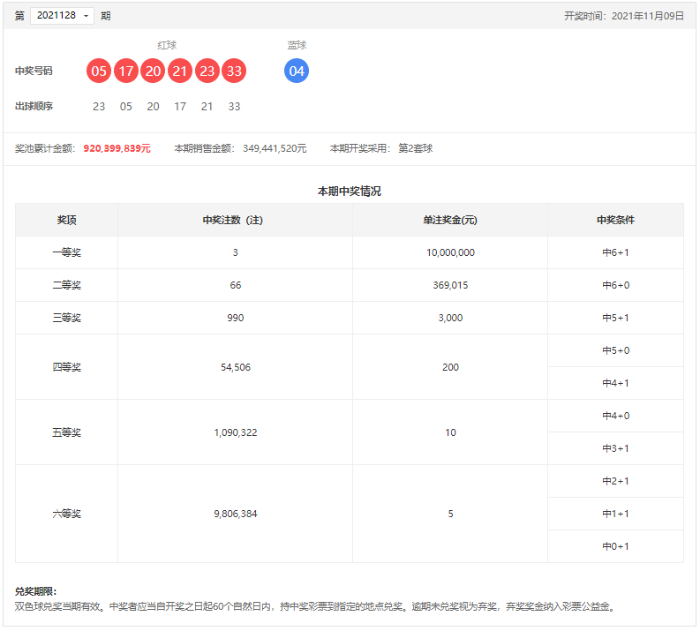
Task: Click the red ball numbered 05
Action: pos(98,71)
